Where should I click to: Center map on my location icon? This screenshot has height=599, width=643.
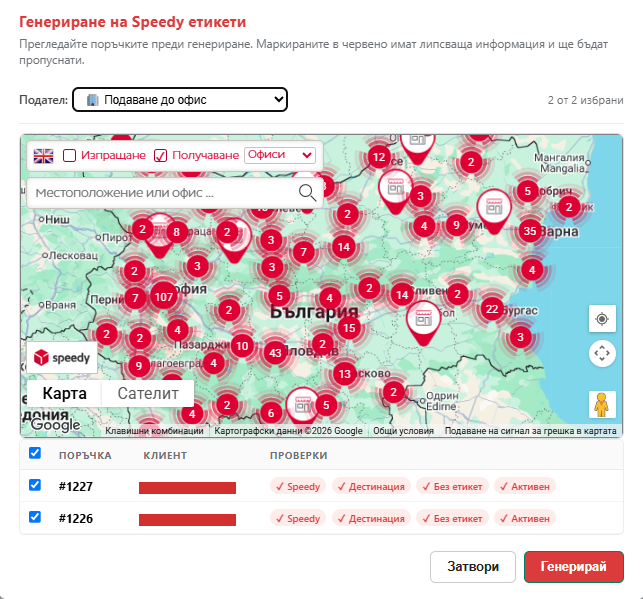pyautogui.click(x=602, y=319)
